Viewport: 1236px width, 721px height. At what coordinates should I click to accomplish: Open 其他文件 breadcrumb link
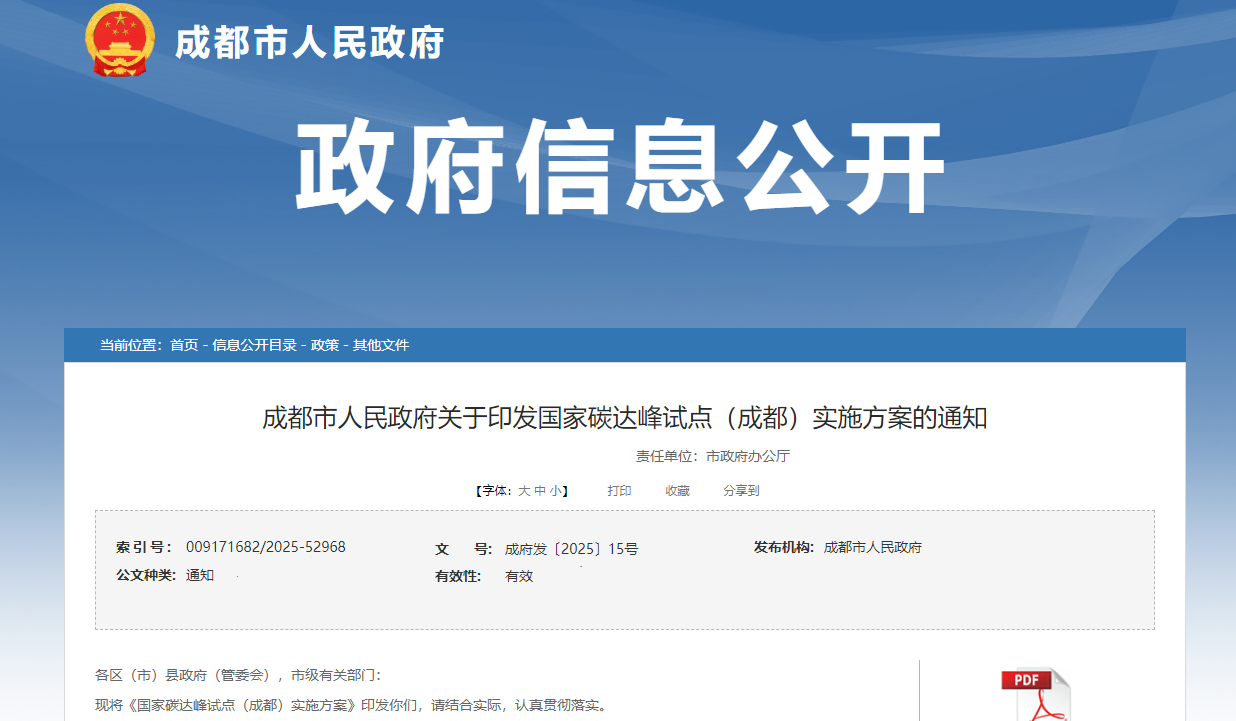pos(381,345)
